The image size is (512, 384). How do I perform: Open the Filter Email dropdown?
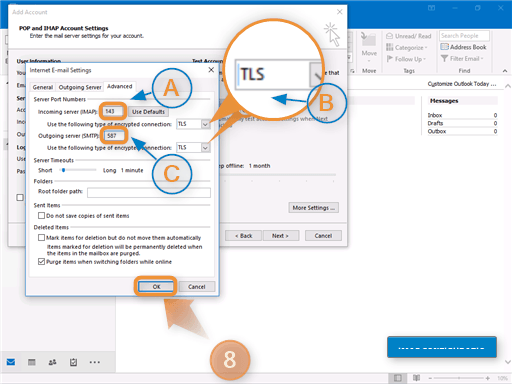pyautogui.click(x=462, y=59)
